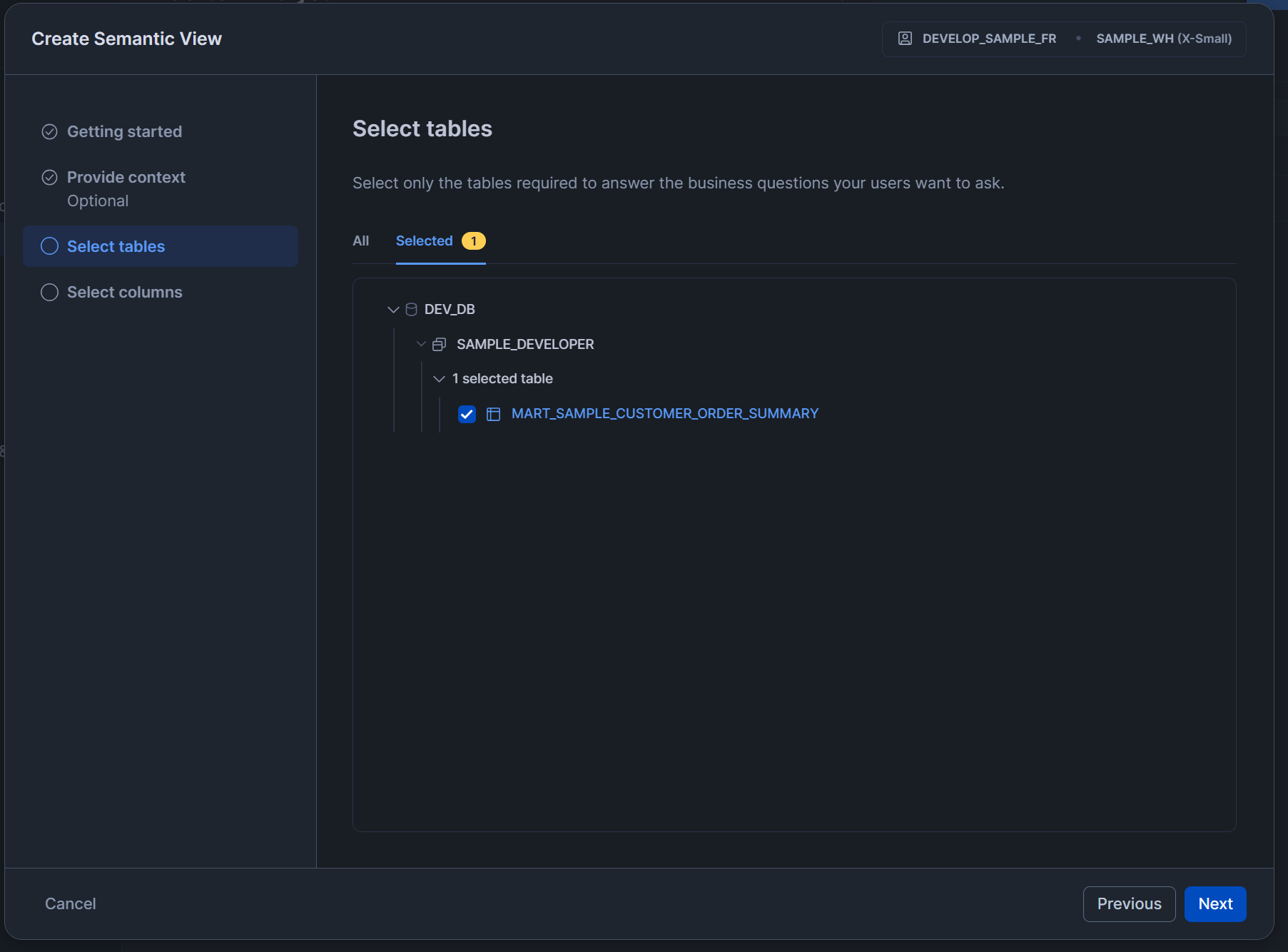Click the Getting started checkmark icon

49,131
